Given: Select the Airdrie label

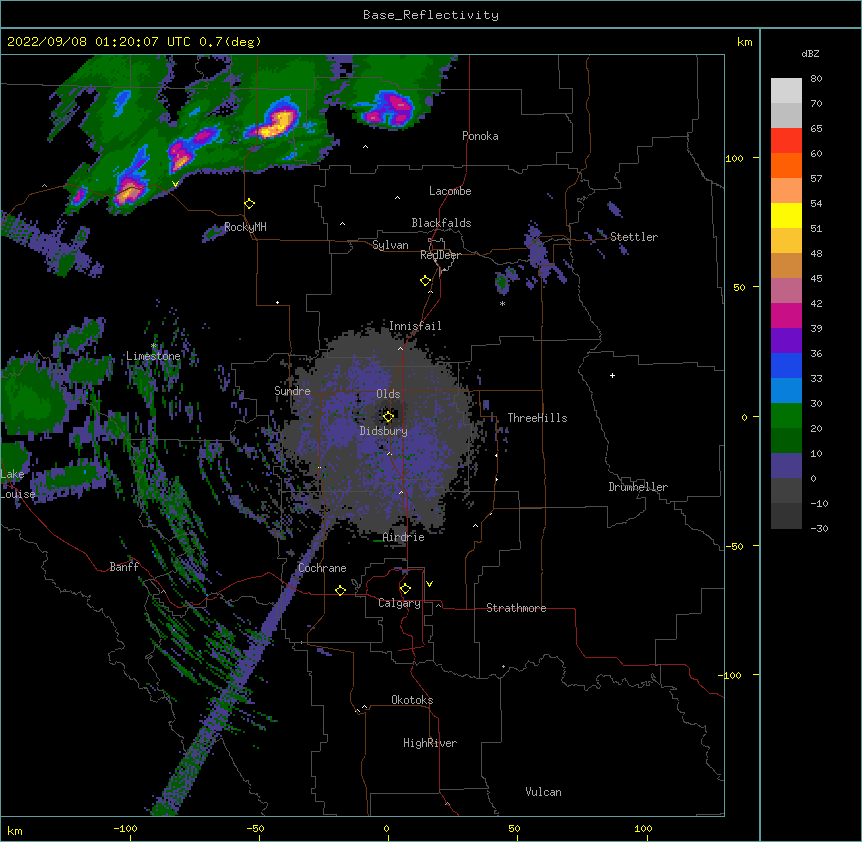Looking at the screenshot, I should click(404, 537).
